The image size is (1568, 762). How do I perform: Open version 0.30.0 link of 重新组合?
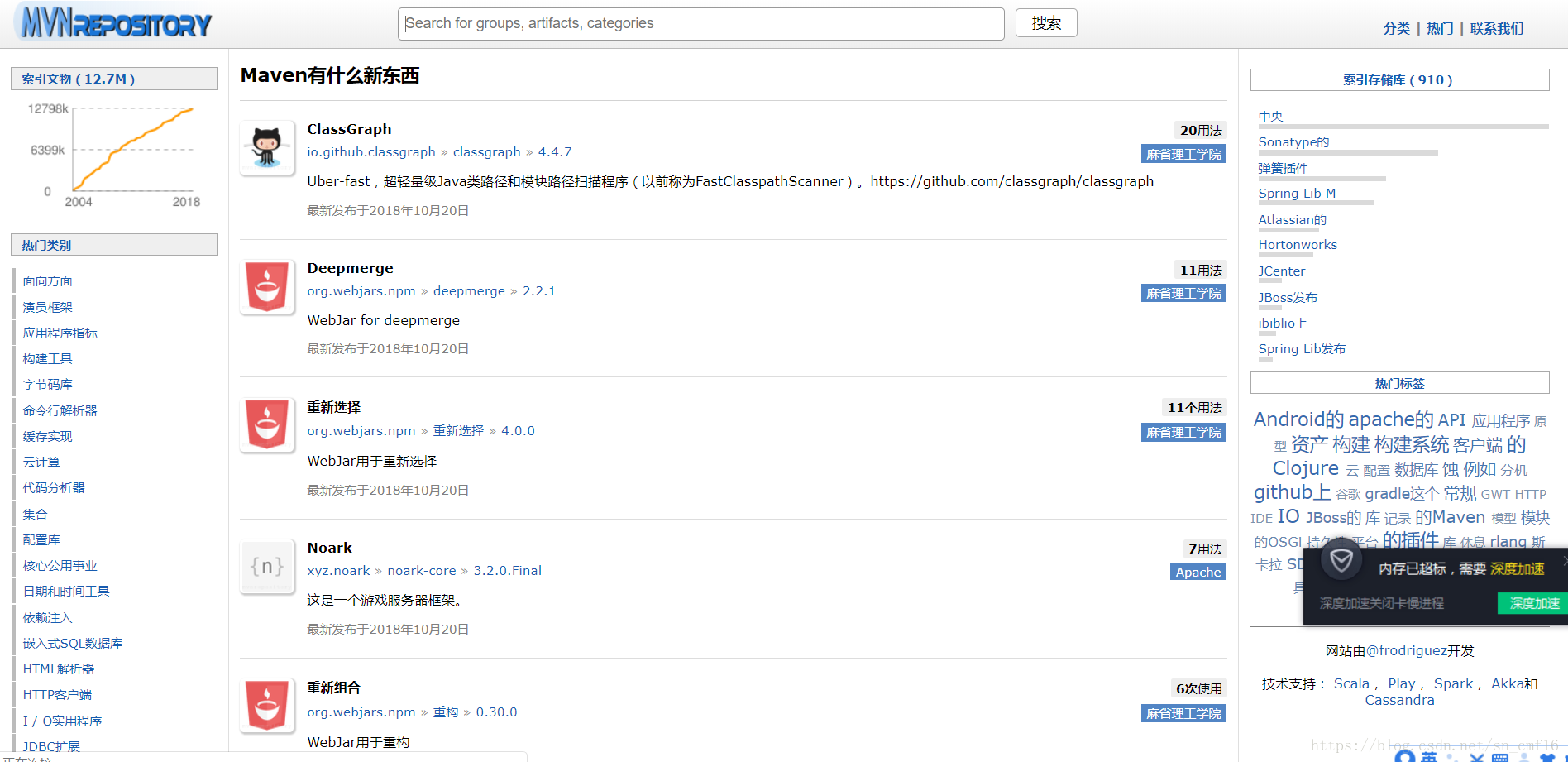pyautogui.click(x=496, y=712)
